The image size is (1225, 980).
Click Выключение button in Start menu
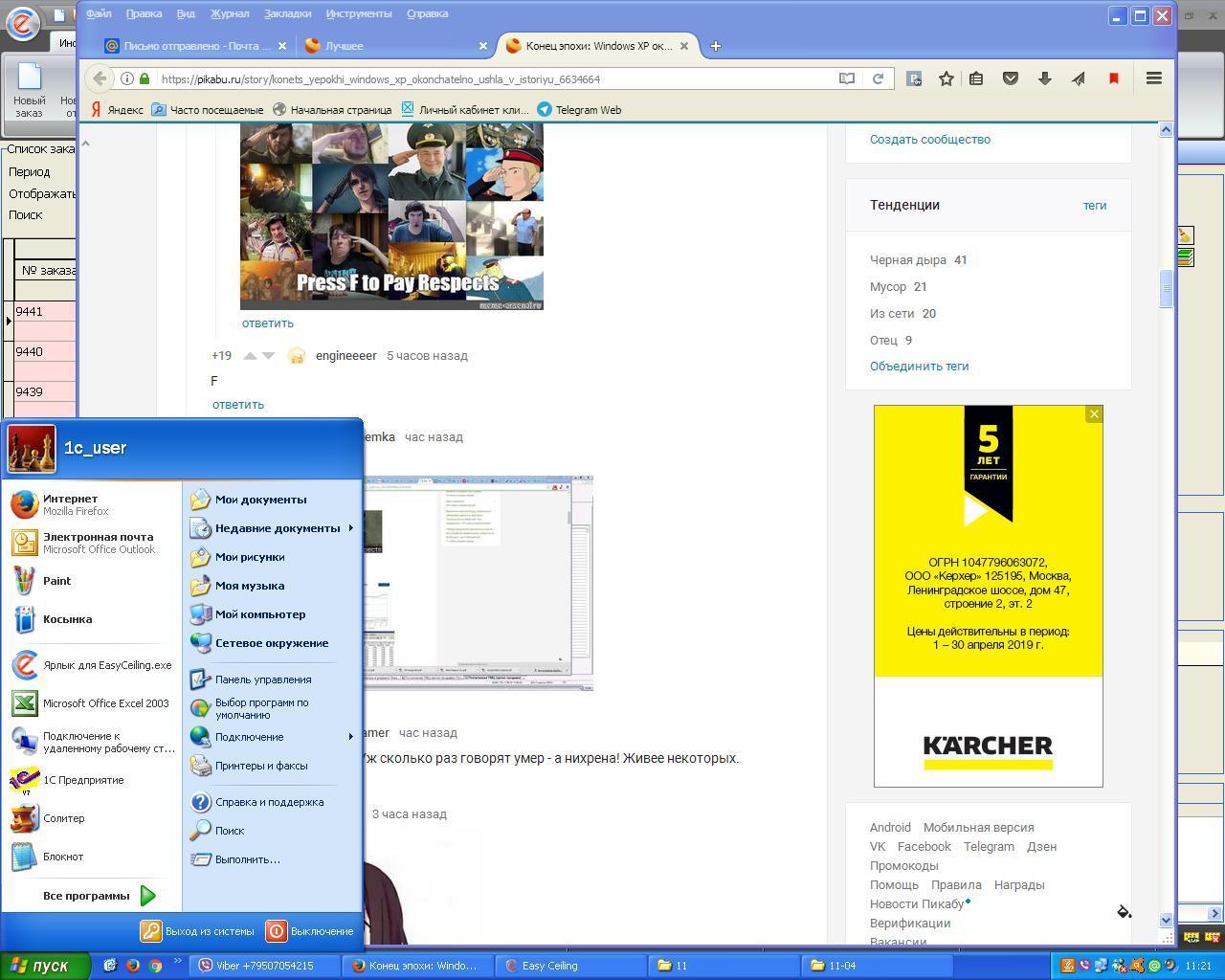tap(311, 931)
